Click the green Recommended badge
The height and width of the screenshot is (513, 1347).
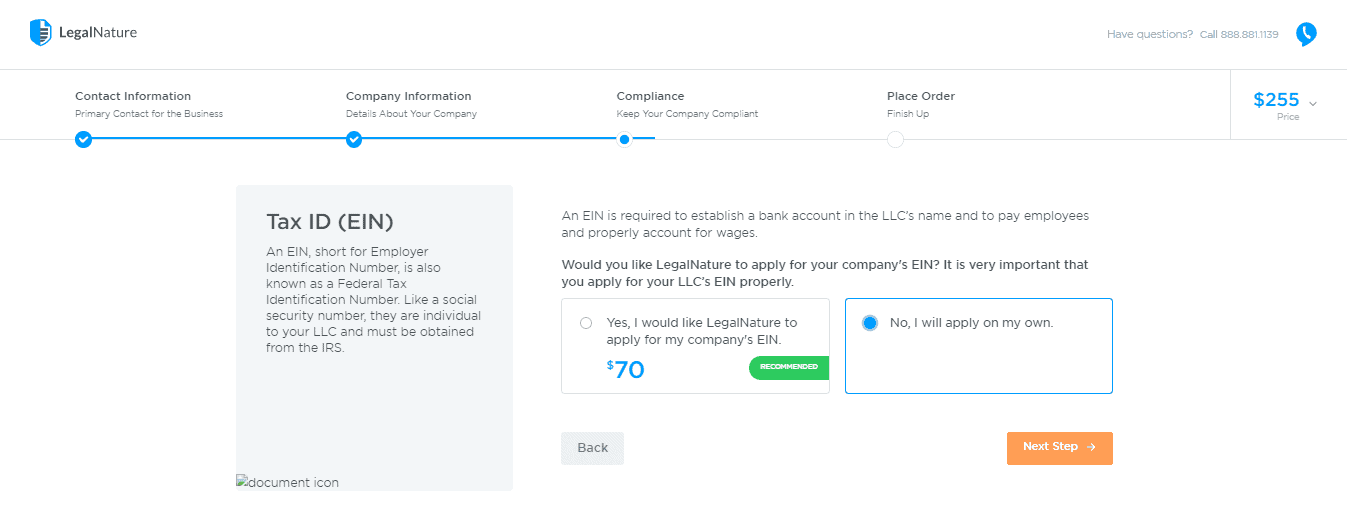pos(789,367)
